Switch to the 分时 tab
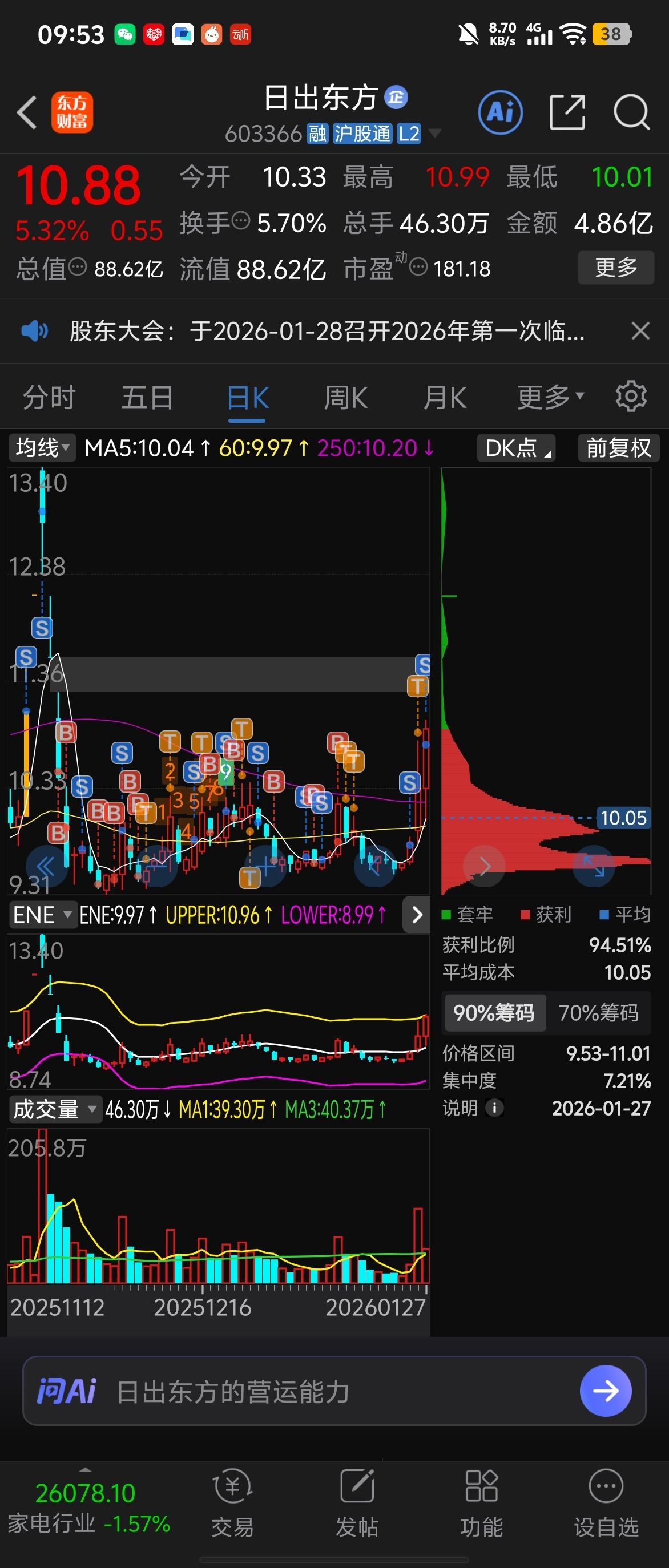This screenshot has height=1568, width=669. point(49,398)
